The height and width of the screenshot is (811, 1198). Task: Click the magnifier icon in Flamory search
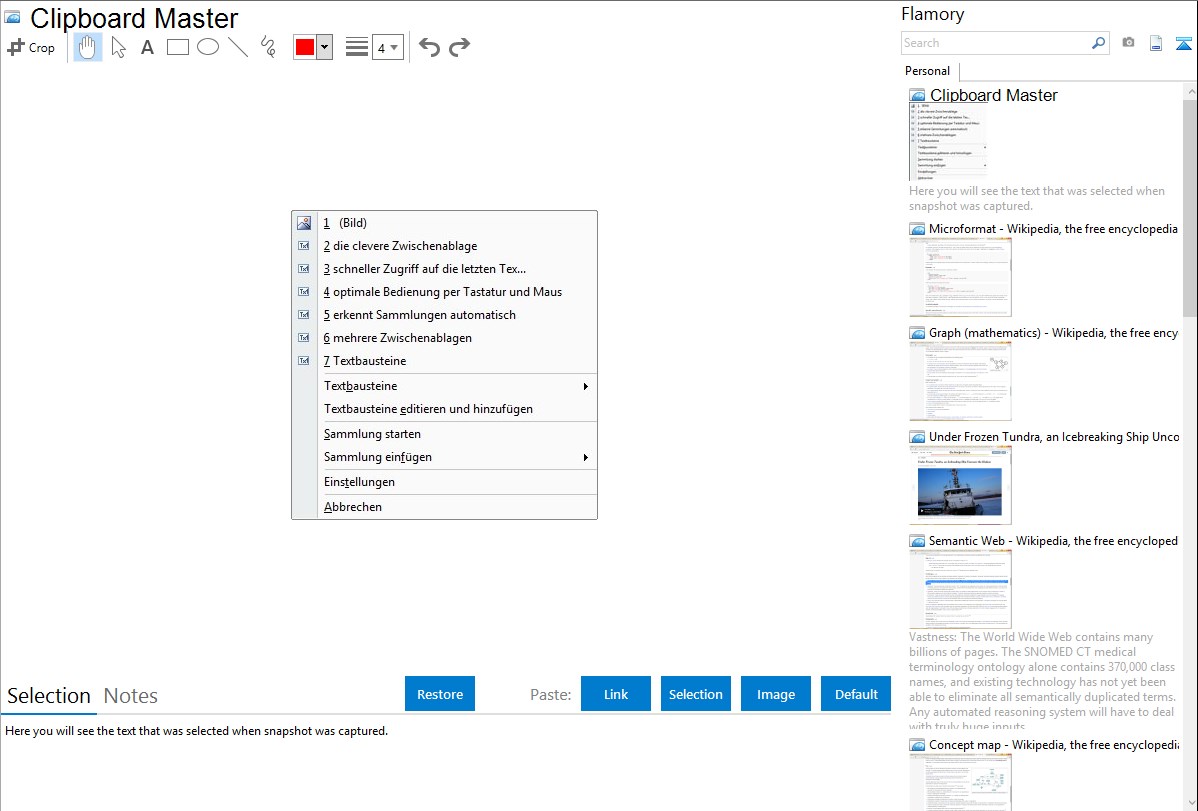(x=1099, y=43)
